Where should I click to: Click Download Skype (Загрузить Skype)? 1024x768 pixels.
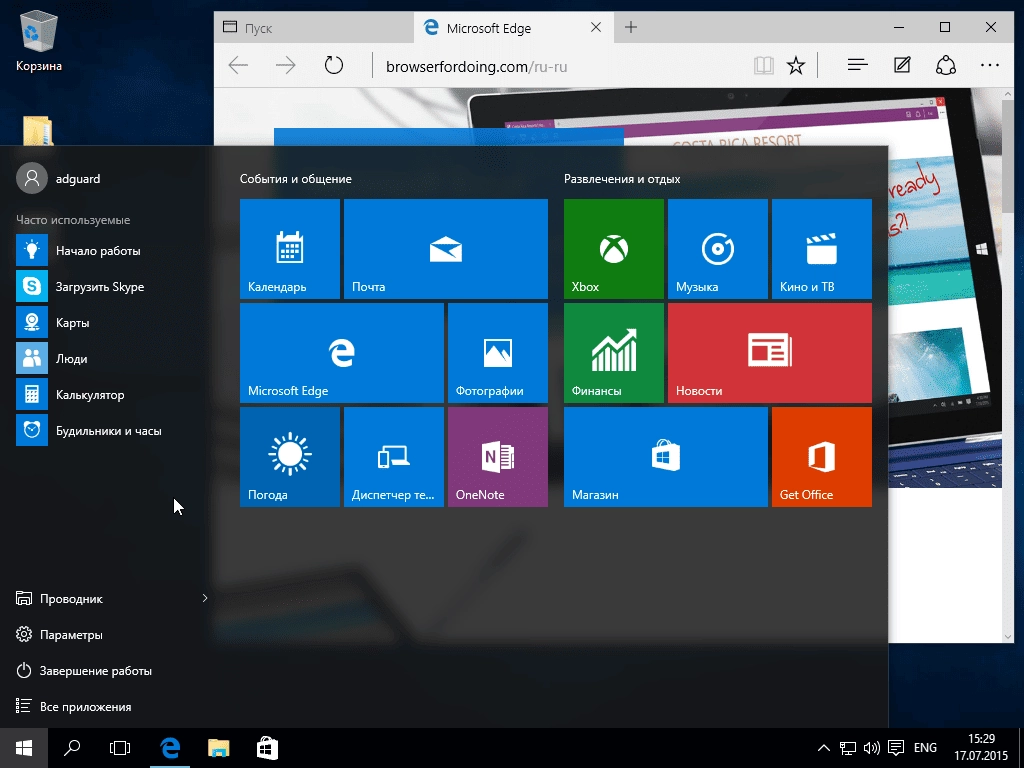104,287
